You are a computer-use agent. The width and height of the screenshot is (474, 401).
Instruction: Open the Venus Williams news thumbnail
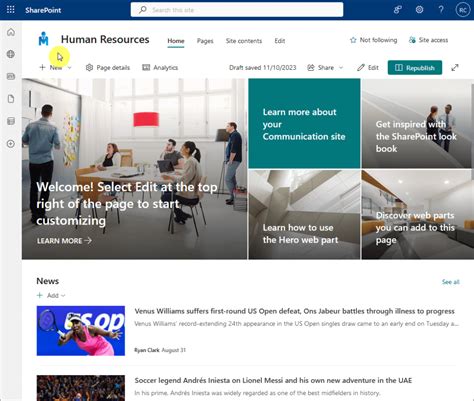81,331
